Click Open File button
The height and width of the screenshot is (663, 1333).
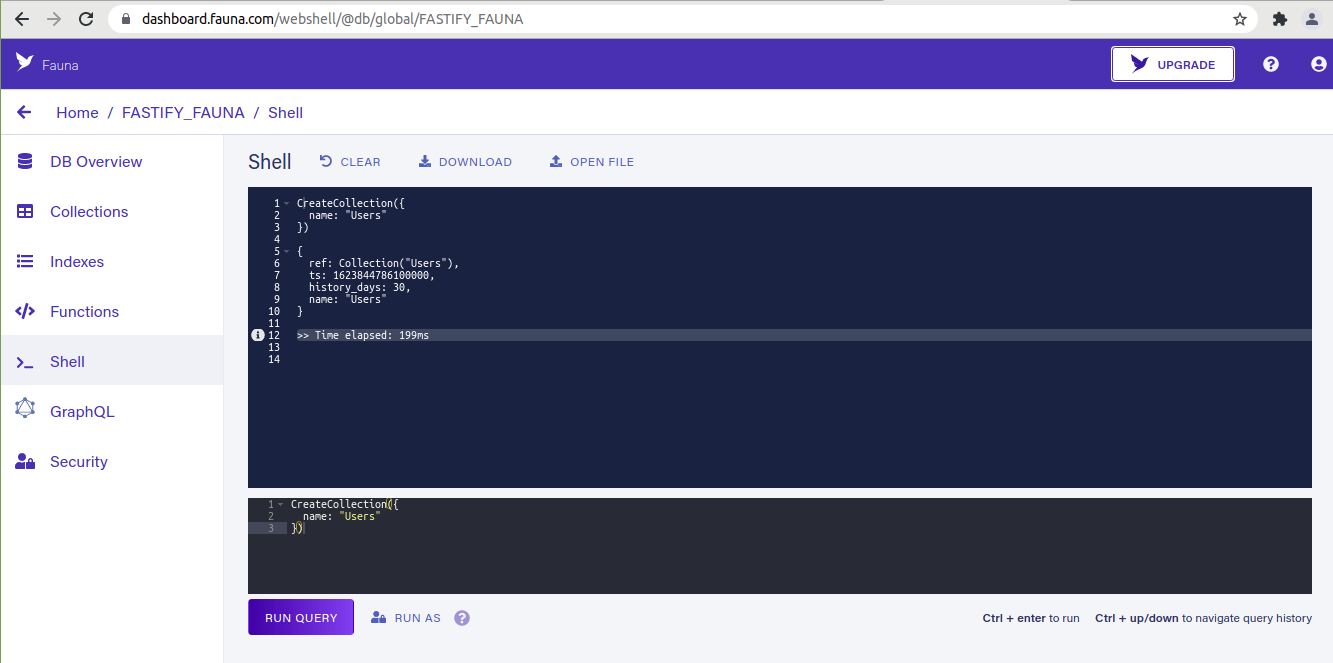pyautogui.click(x=591, y=161)
